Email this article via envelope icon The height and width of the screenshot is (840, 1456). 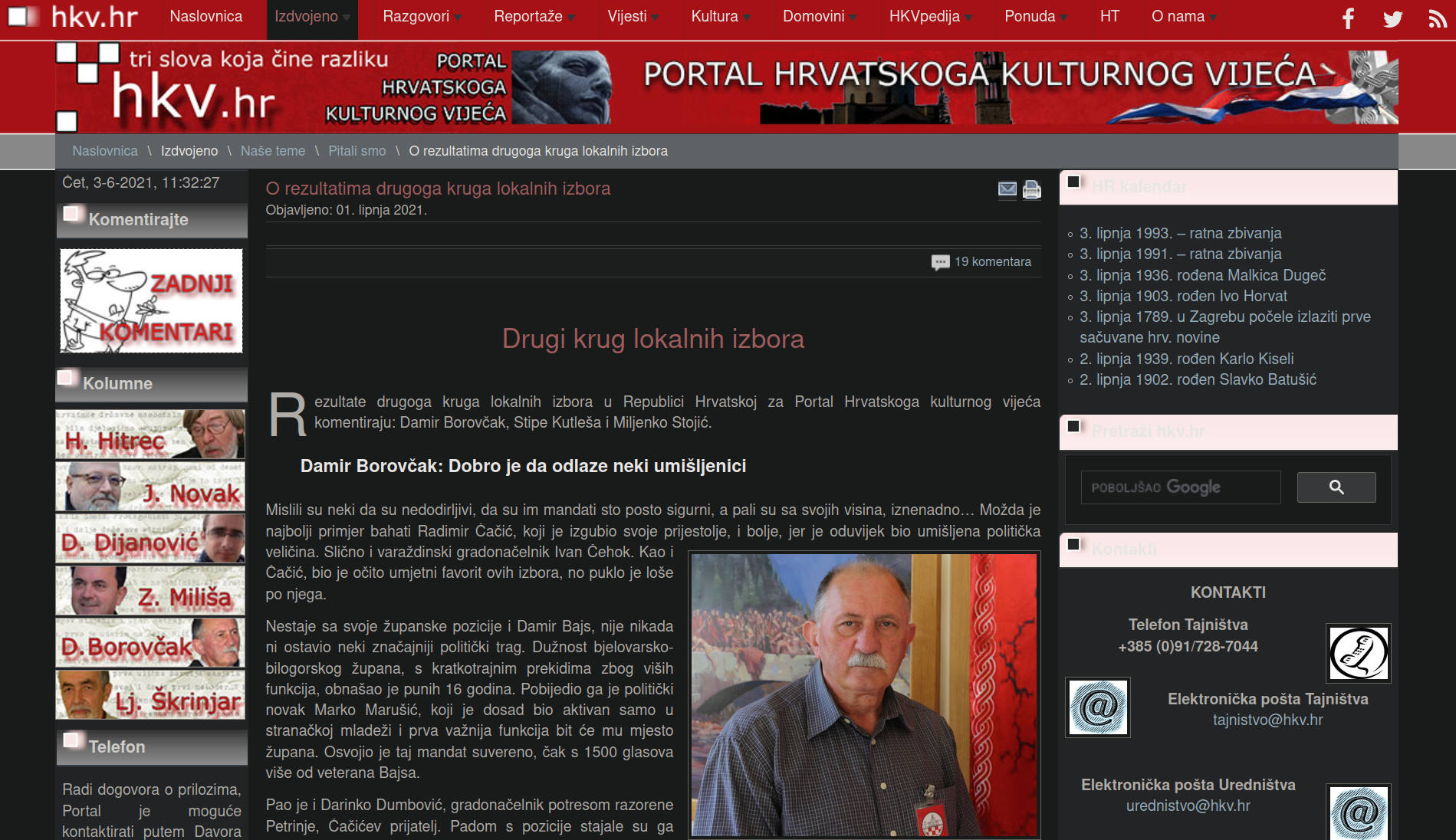click(x=1007, y=189)
